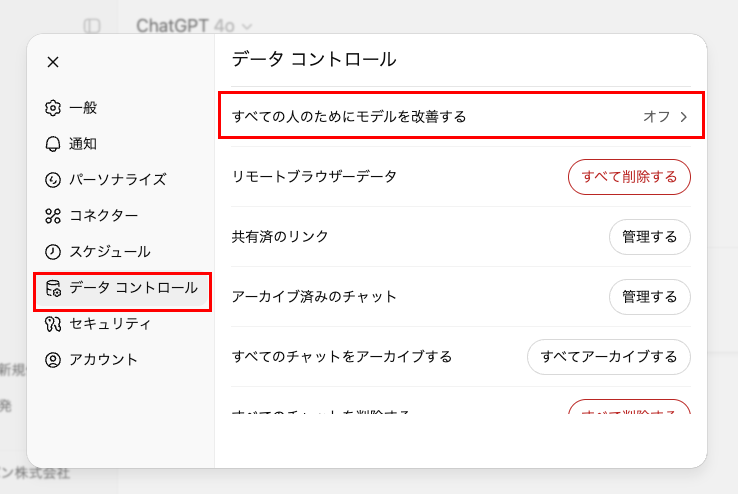Toggle the sidebar panel icon
738x494 pixels.
click(x=92, y=25)
